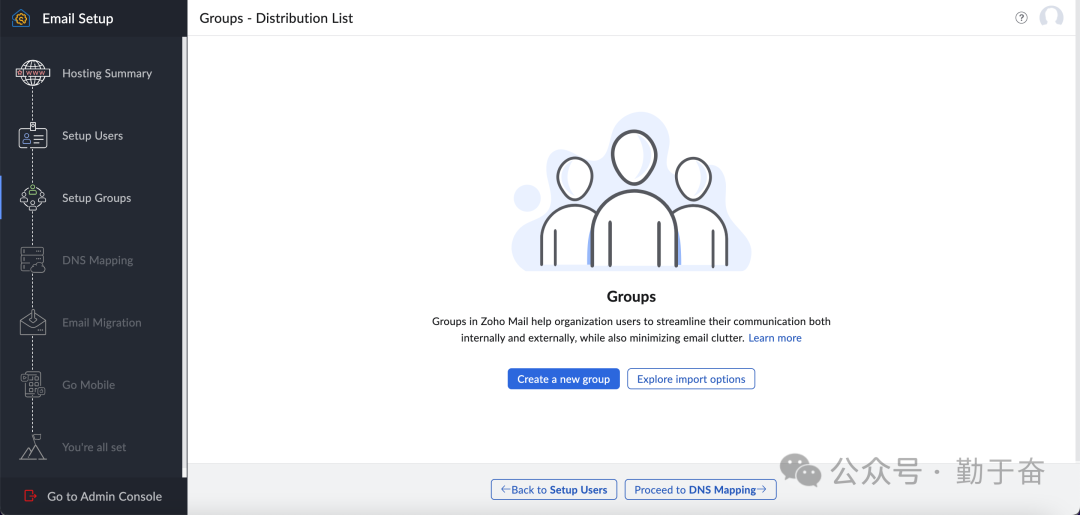1080x515 pixels.
Task: Click the DNS Mapping server icon
Action: click(x=33, y=261)
